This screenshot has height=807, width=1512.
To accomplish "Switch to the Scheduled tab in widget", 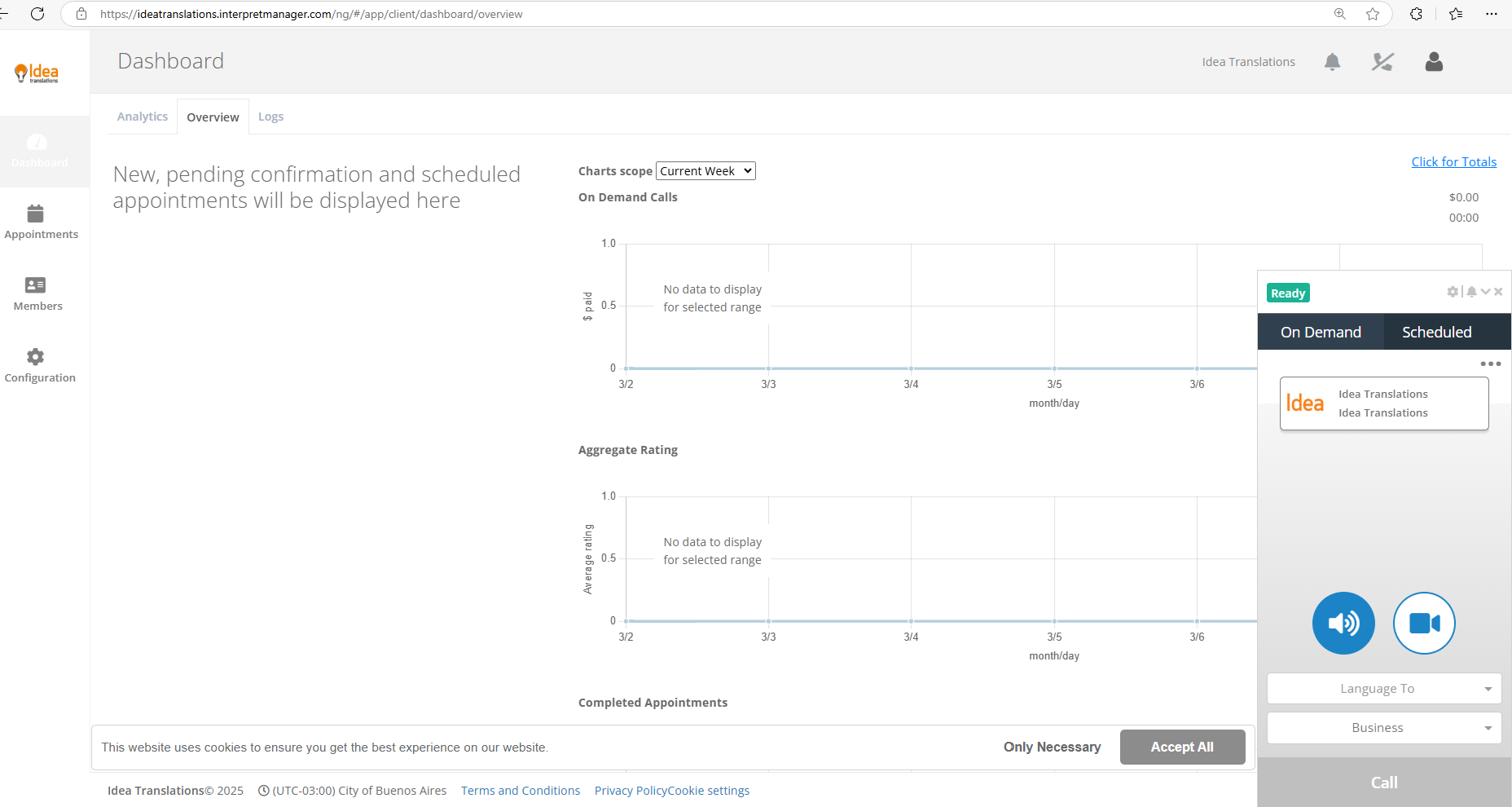I will pyautogui.click(x=1436, y=333).
